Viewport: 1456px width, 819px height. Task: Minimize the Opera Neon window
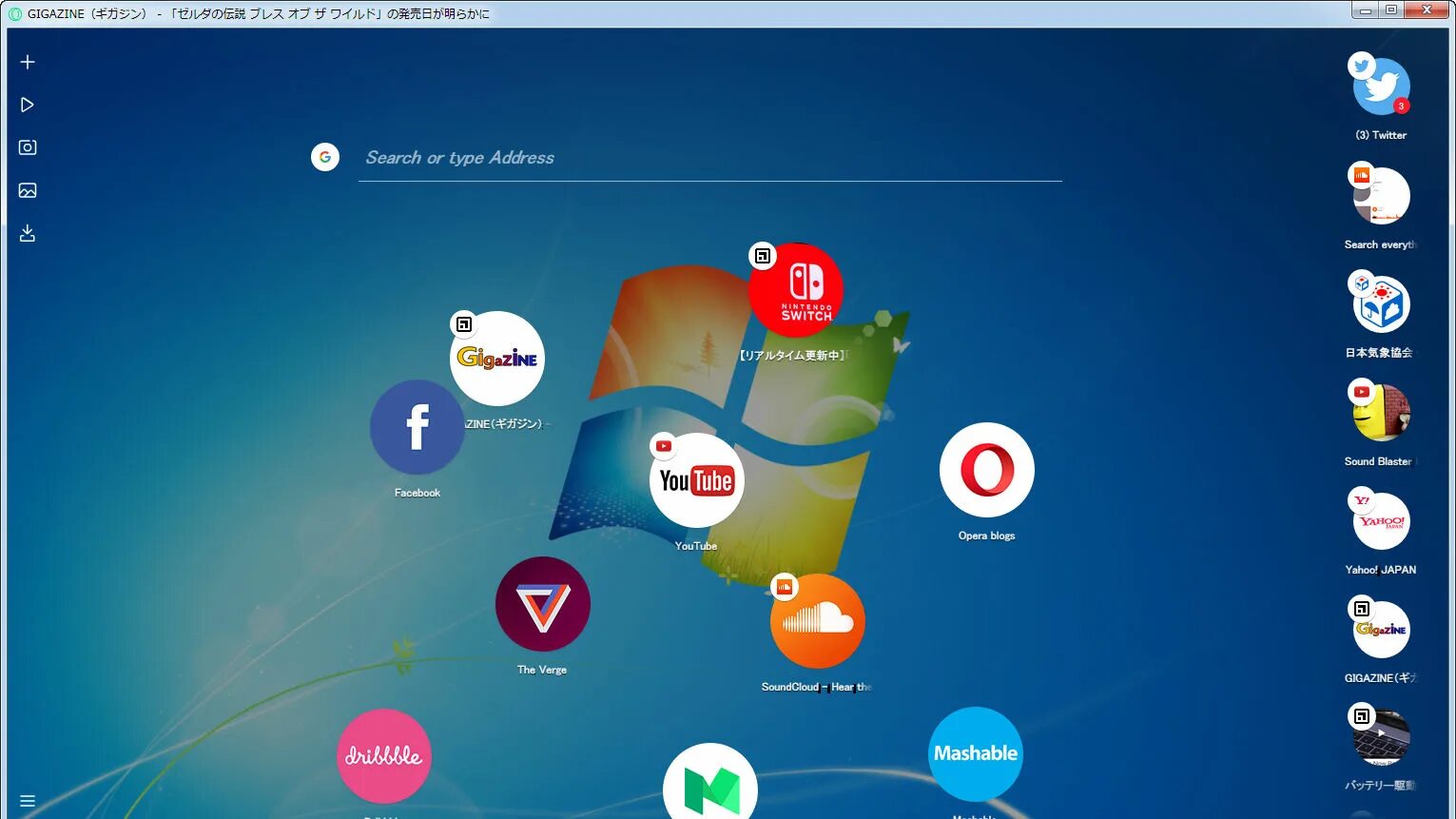point(1366,10)
